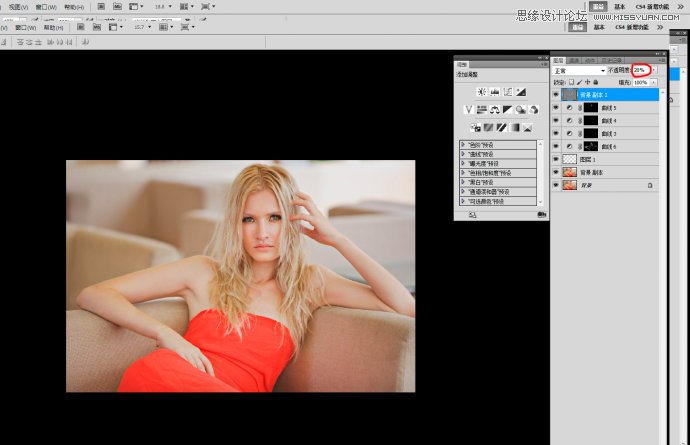
Task: Choose the CS4 新增功能 workspace in the upper bar
Action: coord(653,7)
